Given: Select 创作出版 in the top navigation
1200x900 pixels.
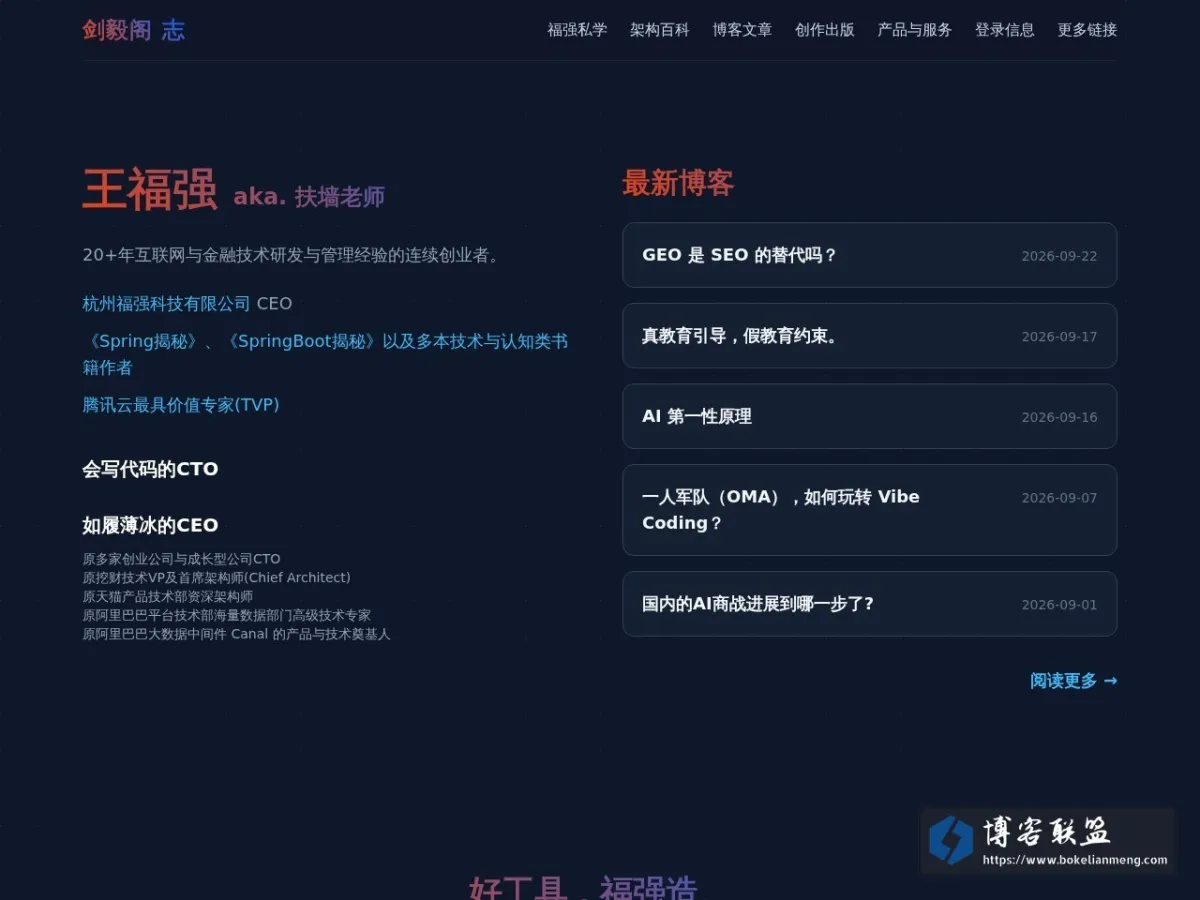Looking at the screenshot, I should click(x=825, y=30).
